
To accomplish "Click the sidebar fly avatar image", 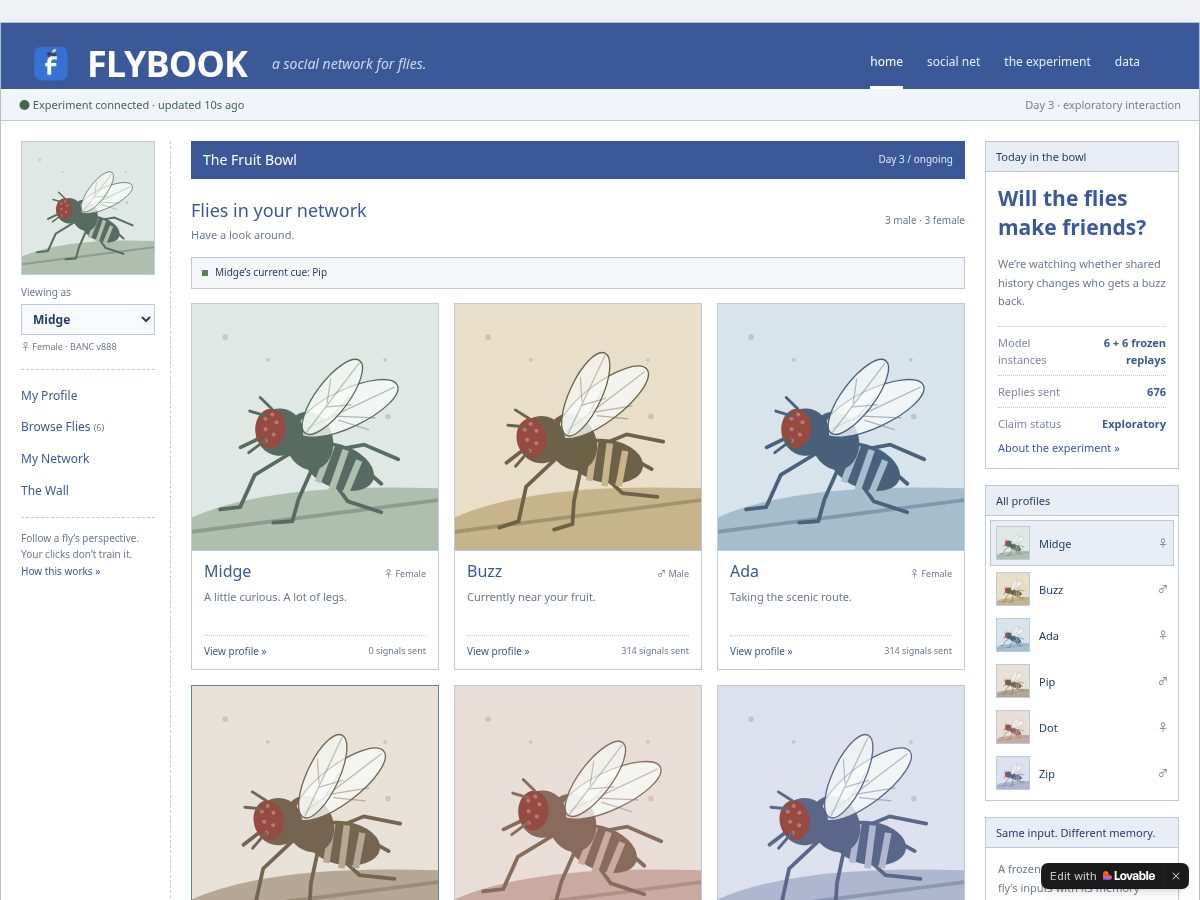I will point(88,208).
